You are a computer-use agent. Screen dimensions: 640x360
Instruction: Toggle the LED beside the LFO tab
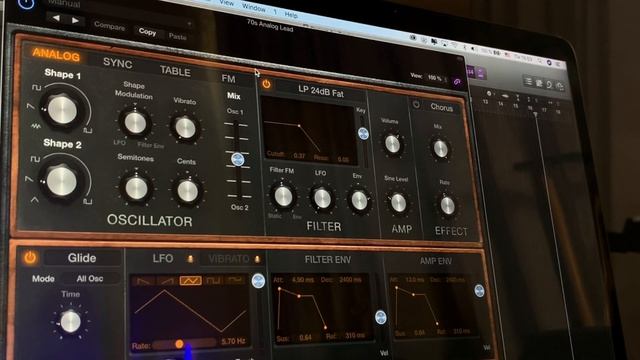(x=190, y=259)
